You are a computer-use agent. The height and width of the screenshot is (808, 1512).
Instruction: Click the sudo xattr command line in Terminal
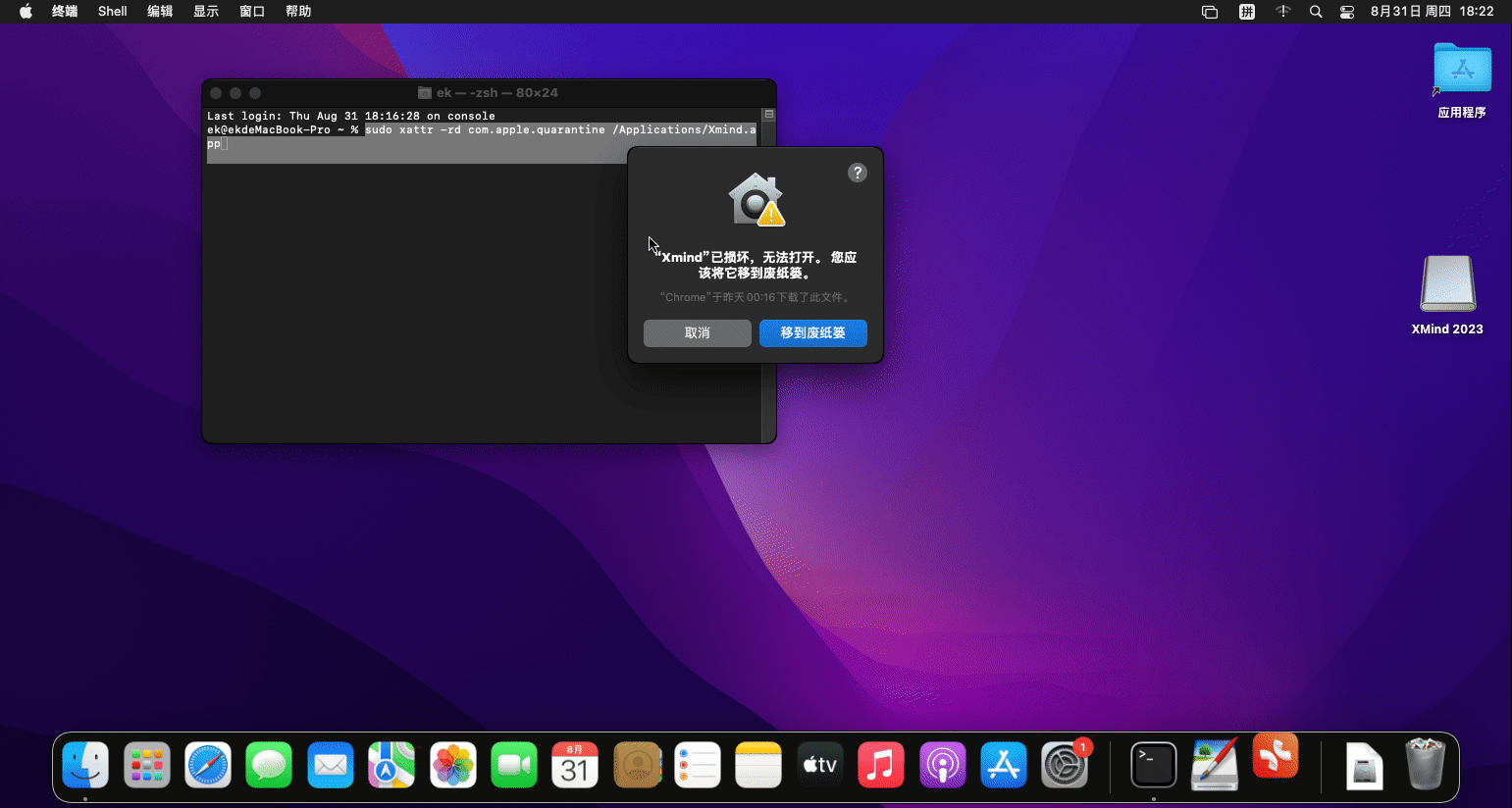pyautogui.click(x=482, y=136)
